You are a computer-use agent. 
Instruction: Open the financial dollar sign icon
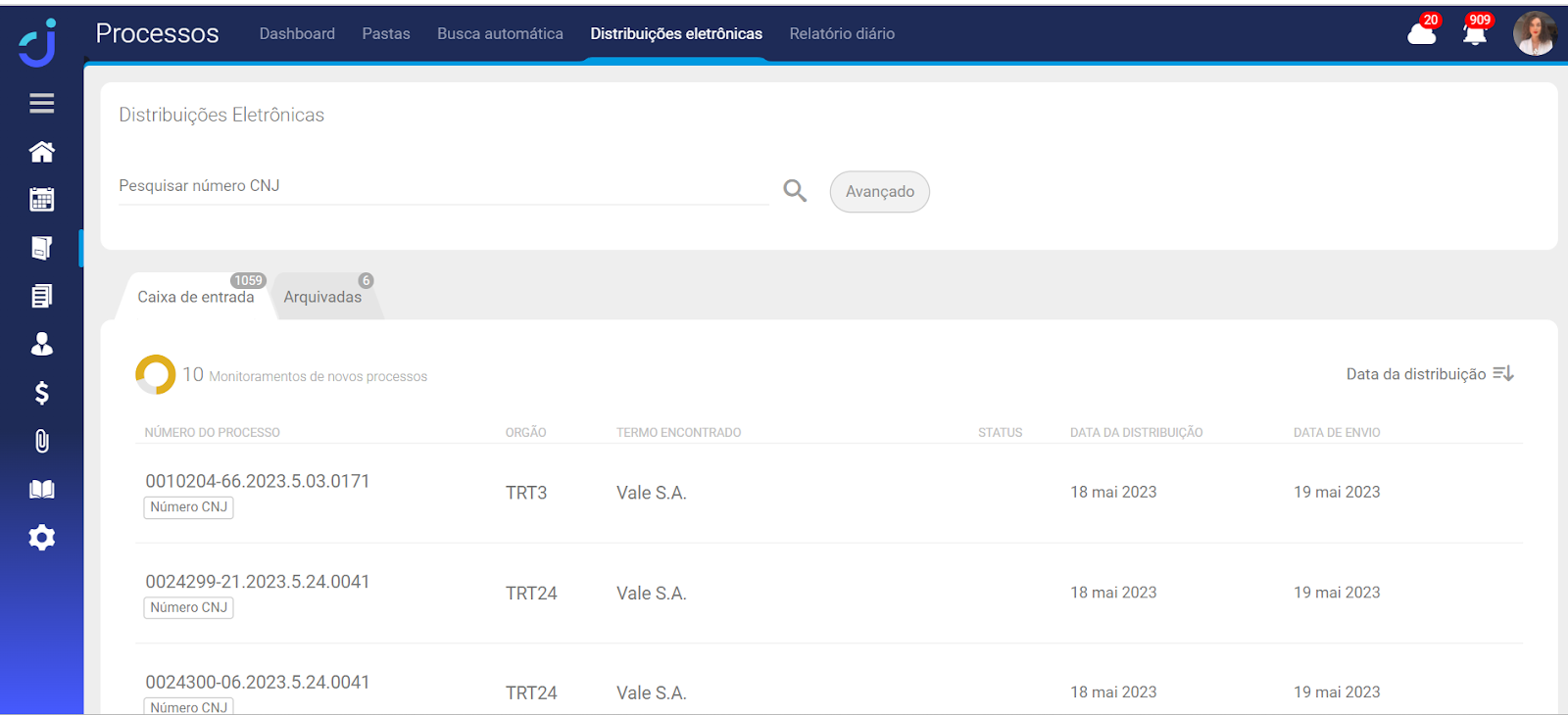coord(41,393)
